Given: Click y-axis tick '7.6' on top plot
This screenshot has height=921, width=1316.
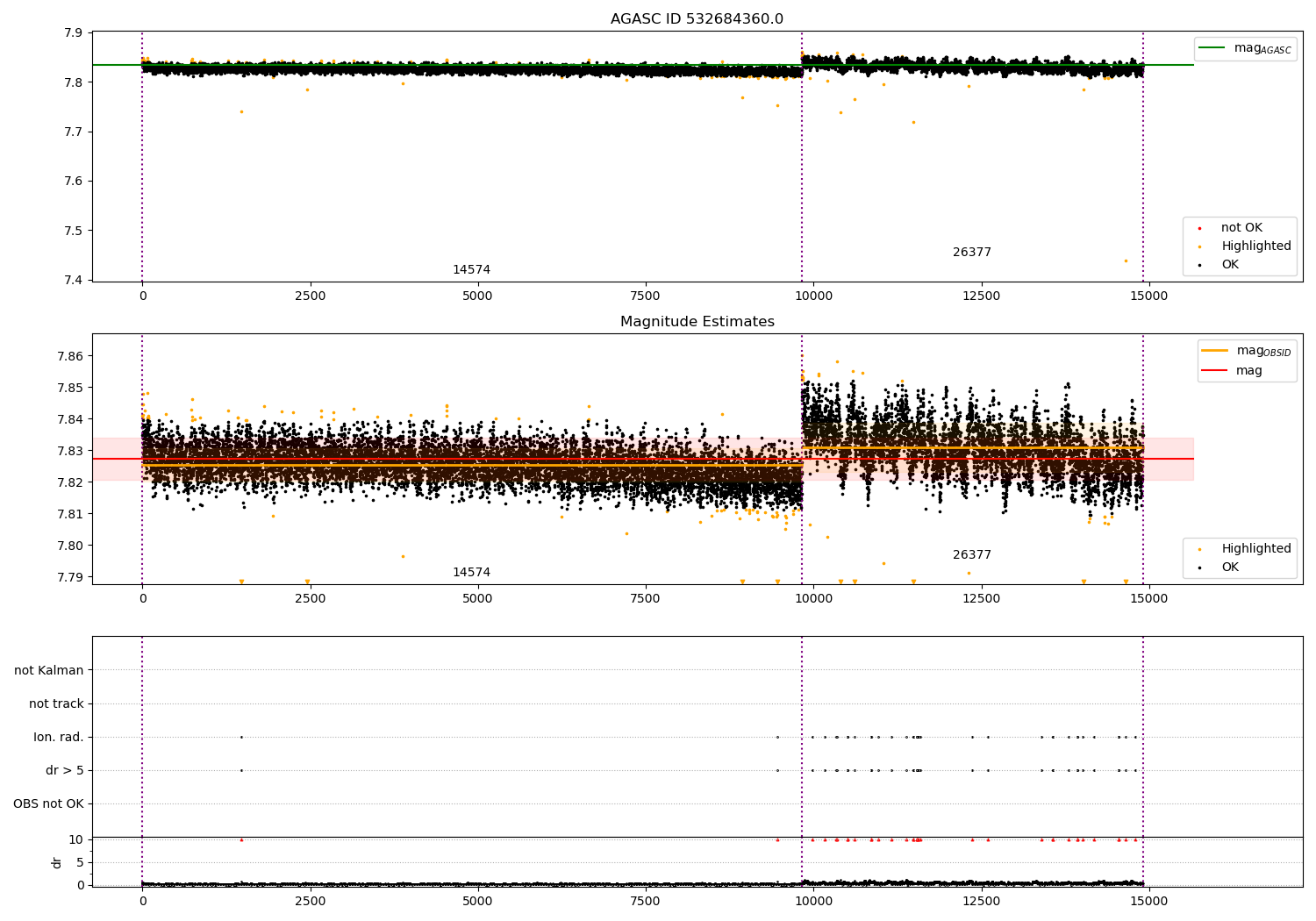Looking at the screenshot, I should point(74,182).
